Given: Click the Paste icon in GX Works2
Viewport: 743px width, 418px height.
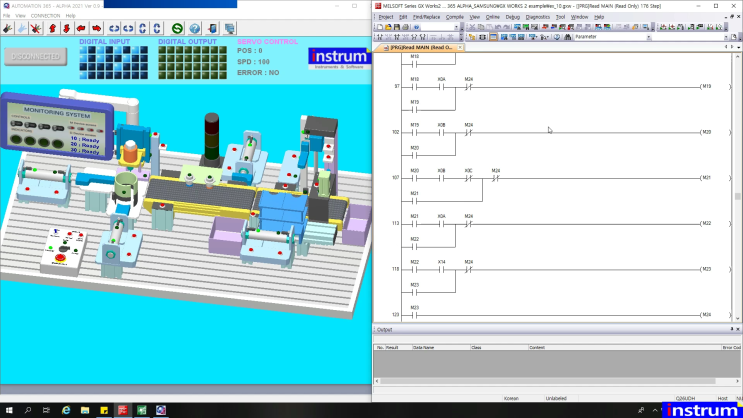Looking at the screenshot, I should (x=489, y=27).
